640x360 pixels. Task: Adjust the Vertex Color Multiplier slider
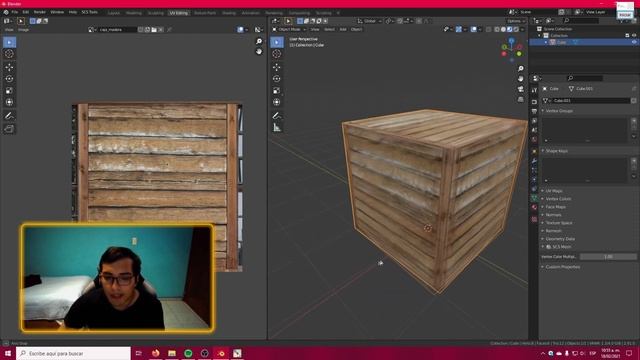(x=608, y=257)
